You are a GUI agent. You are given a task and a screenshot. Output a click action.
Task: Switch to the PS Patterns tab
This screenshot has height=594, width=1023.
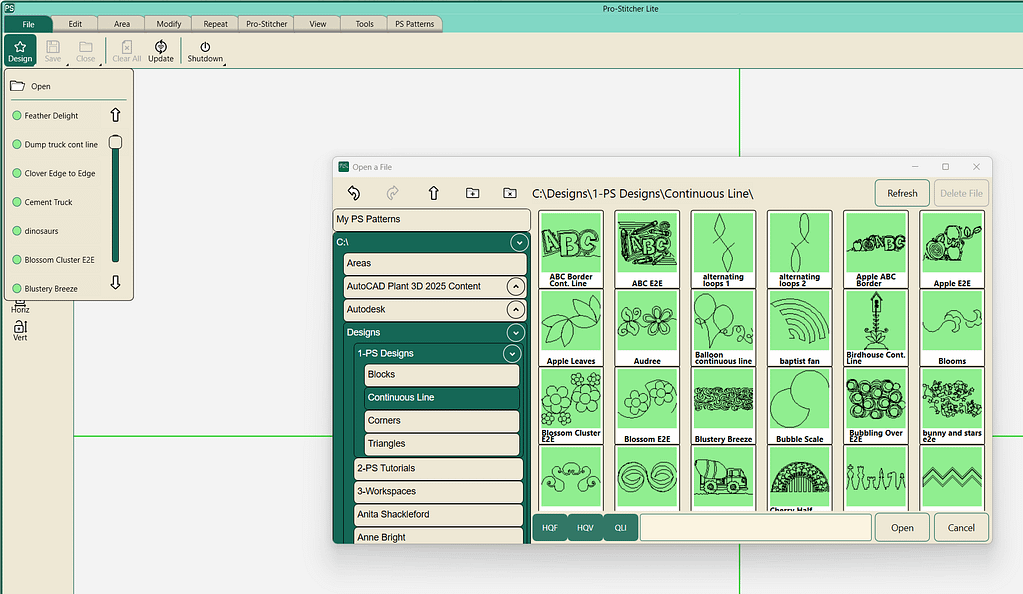(414, 24)
